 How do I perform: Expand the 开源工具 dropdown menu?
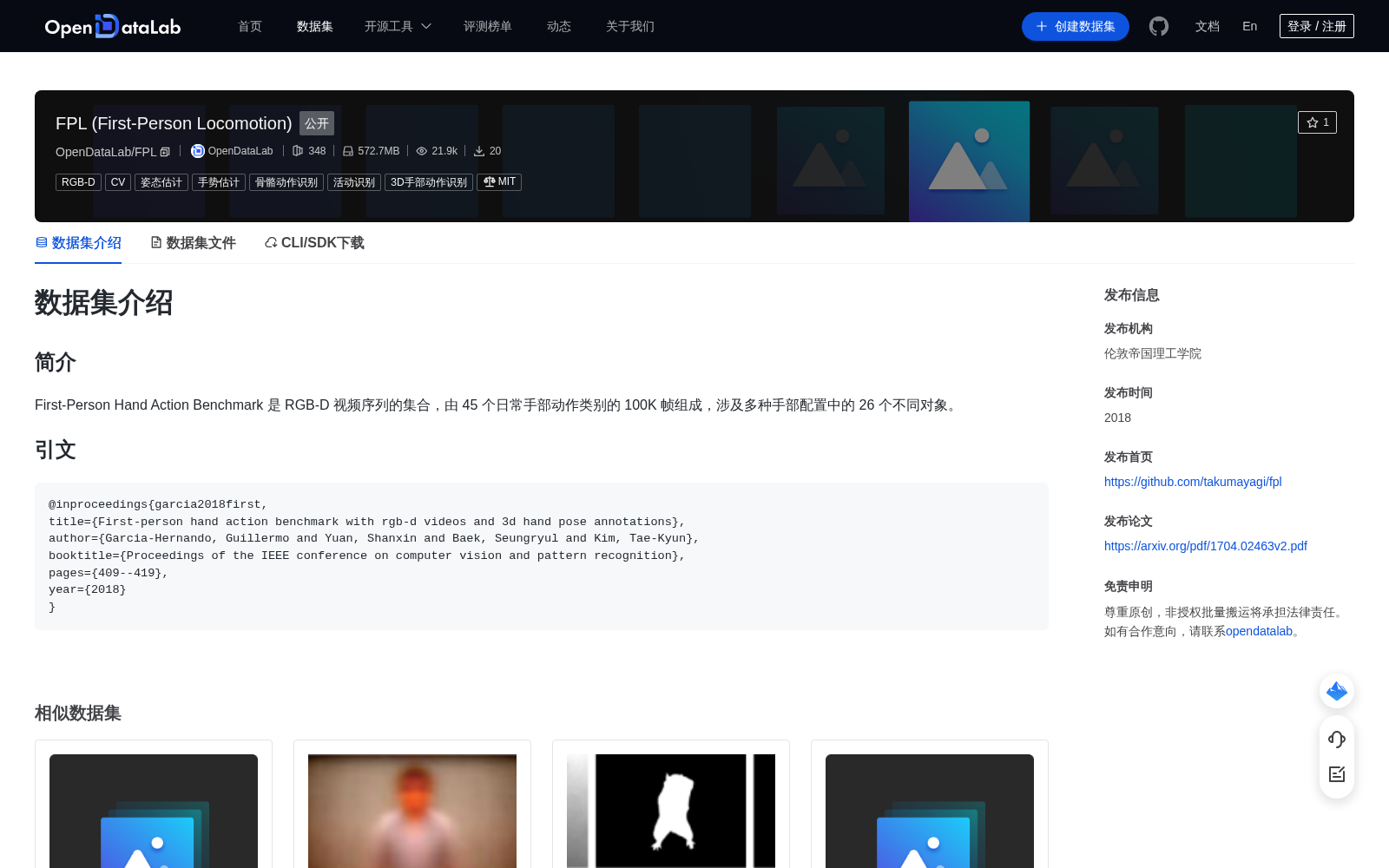click(x=398, y=26)
